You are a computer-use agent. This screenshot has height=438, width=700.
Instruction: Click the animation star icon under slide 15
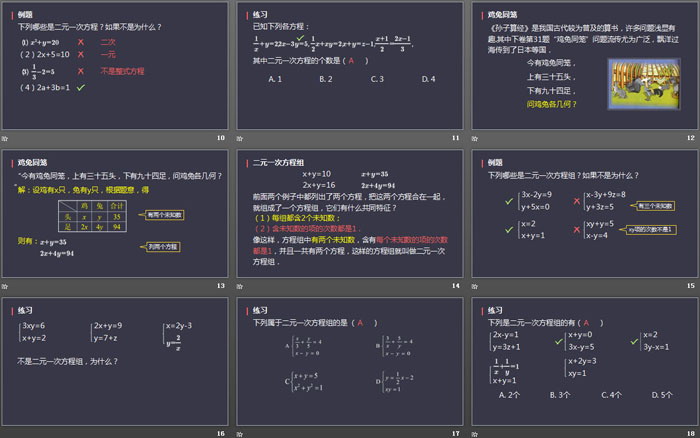point(475,286)
